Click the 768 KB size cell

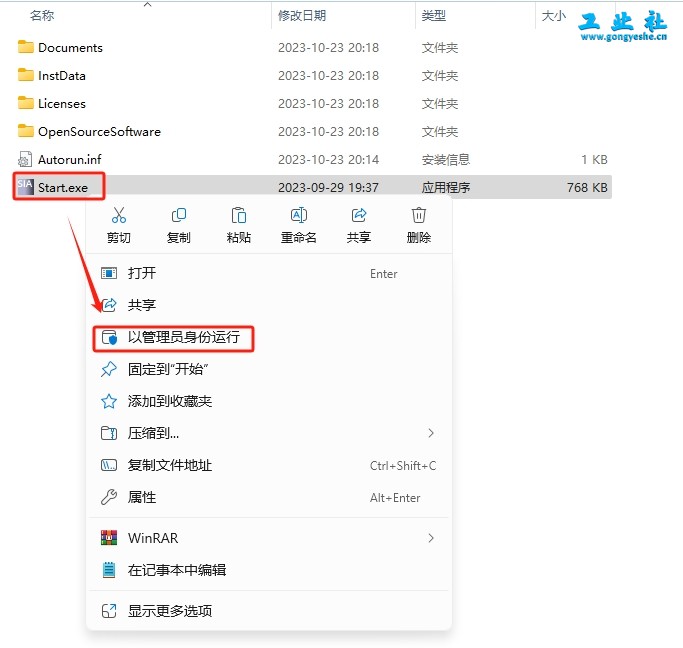[587, 187]
